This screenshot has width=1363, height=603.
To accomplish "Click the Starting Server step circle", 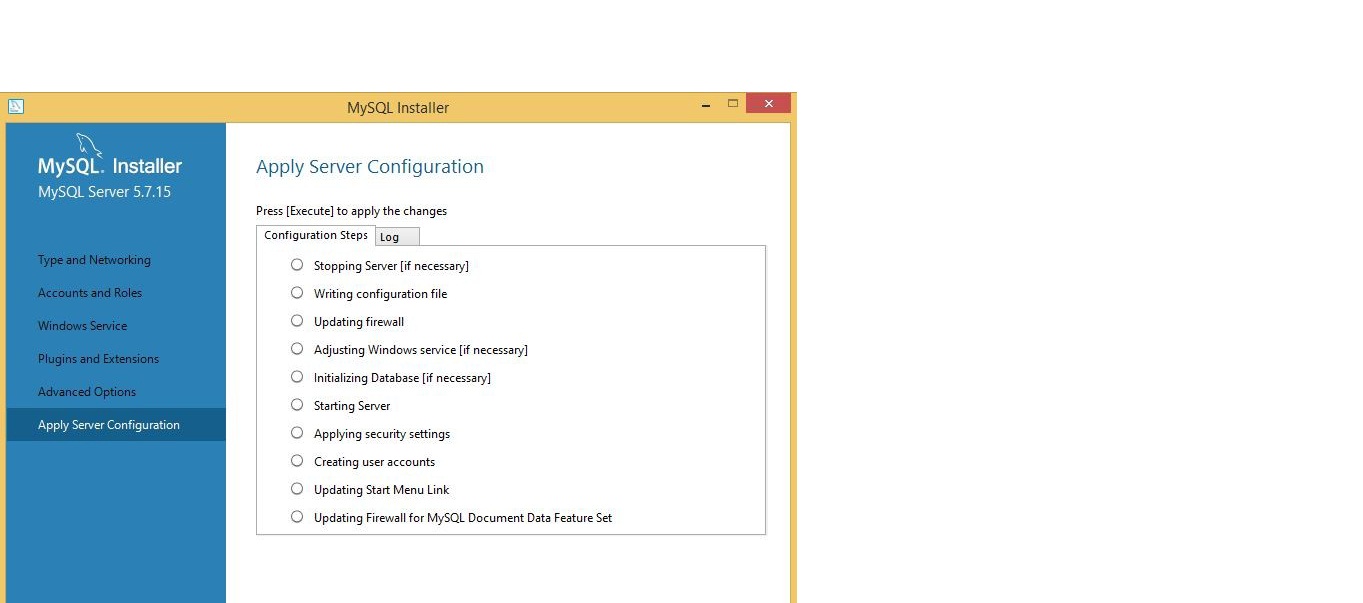I will click(x=297, y=405).
